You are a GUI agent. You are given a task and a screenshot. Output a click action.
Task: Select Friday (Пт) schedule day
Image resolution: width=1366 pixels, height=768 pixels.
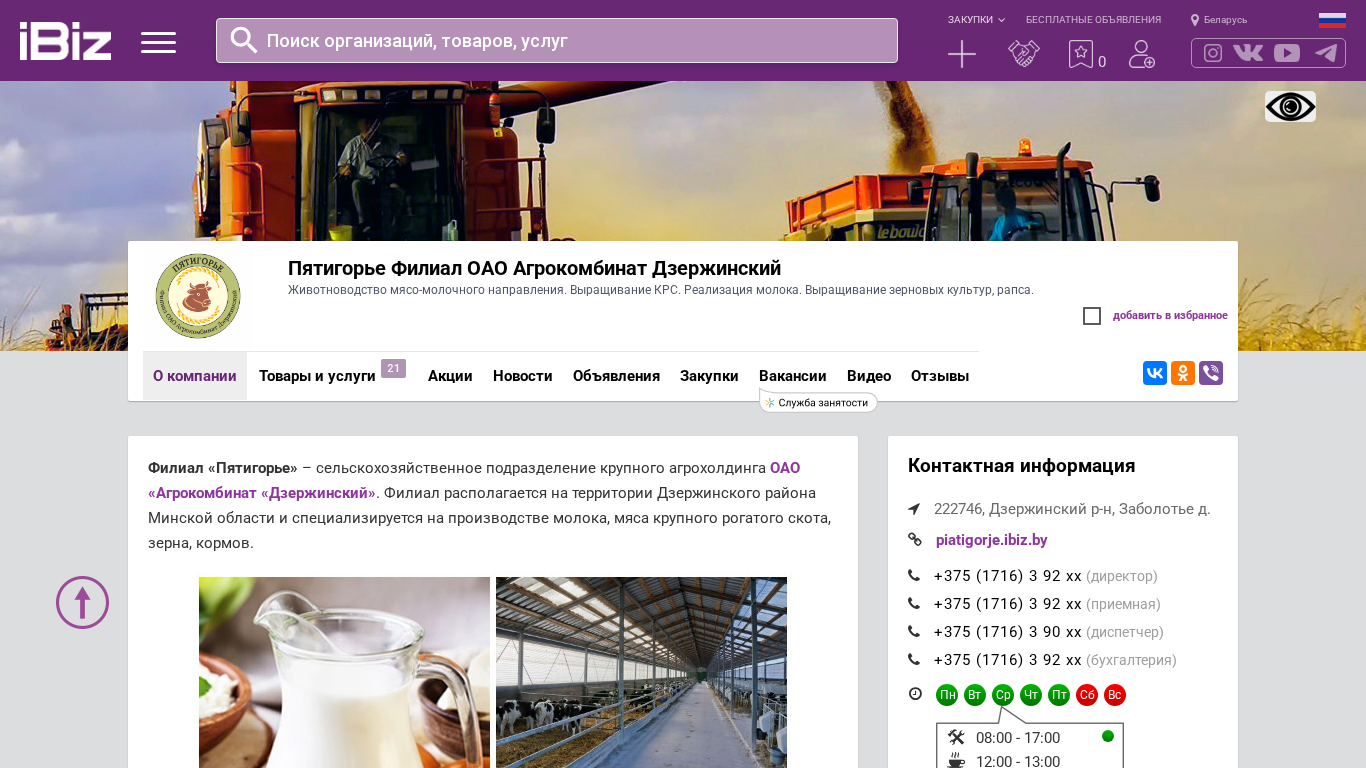click(x=1059, y=695)
